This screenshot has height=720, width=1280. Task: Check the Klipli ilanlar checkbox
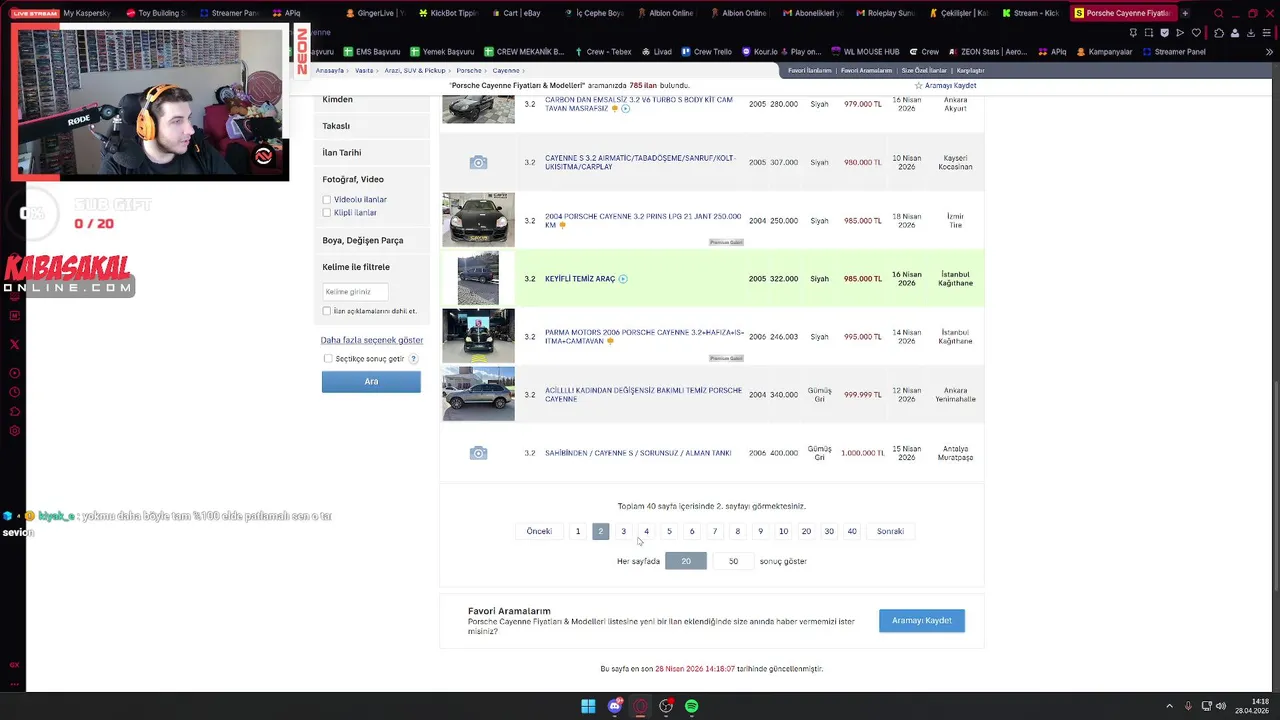[x=326, y=213]
